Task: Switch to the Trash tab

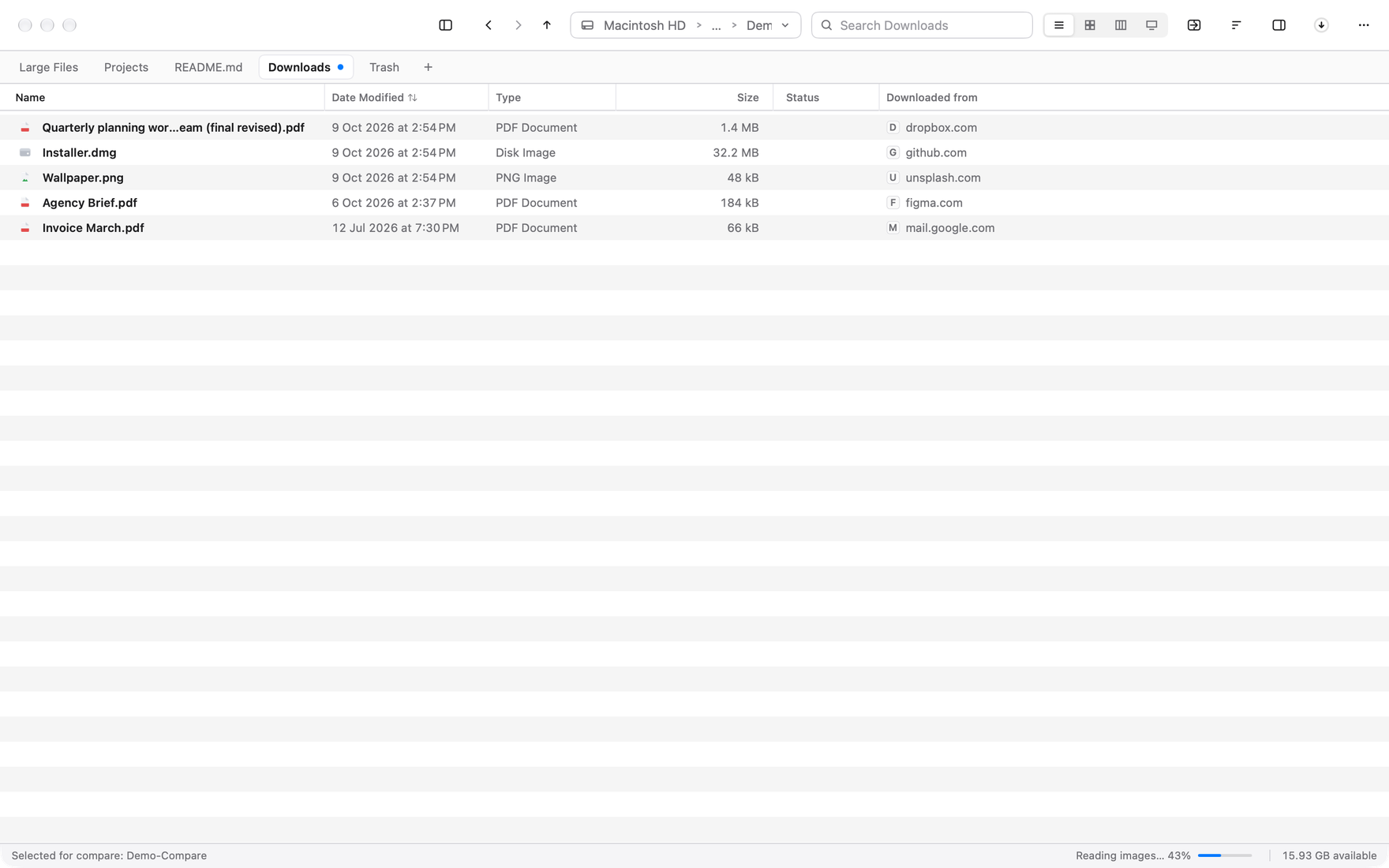Action: tap(384, 67)
